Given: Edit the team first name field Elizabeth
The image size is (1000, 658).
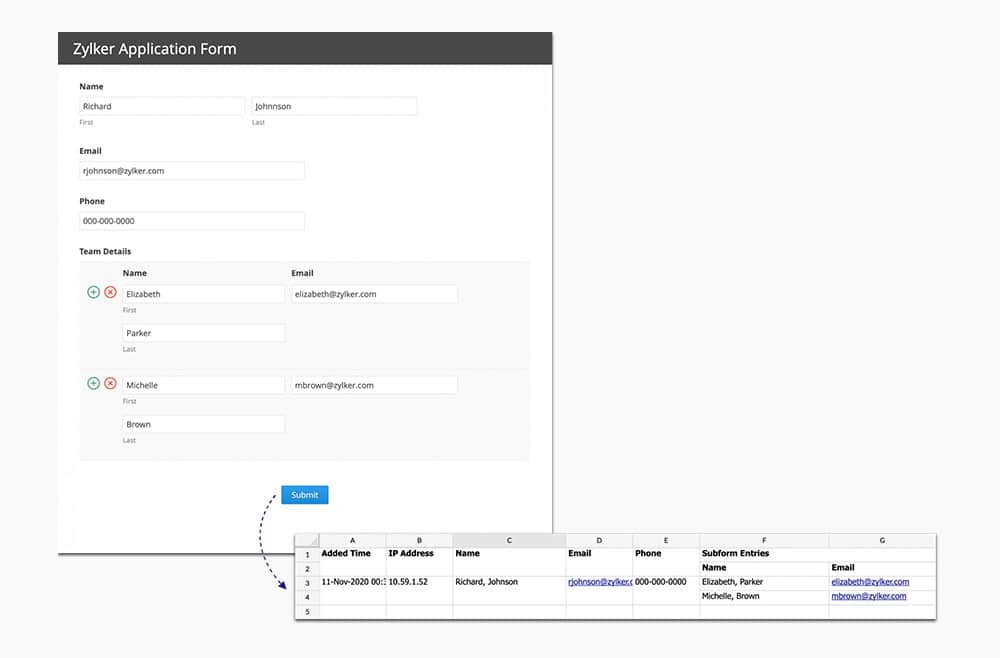Looking at the screenshot, I should 203,294.
